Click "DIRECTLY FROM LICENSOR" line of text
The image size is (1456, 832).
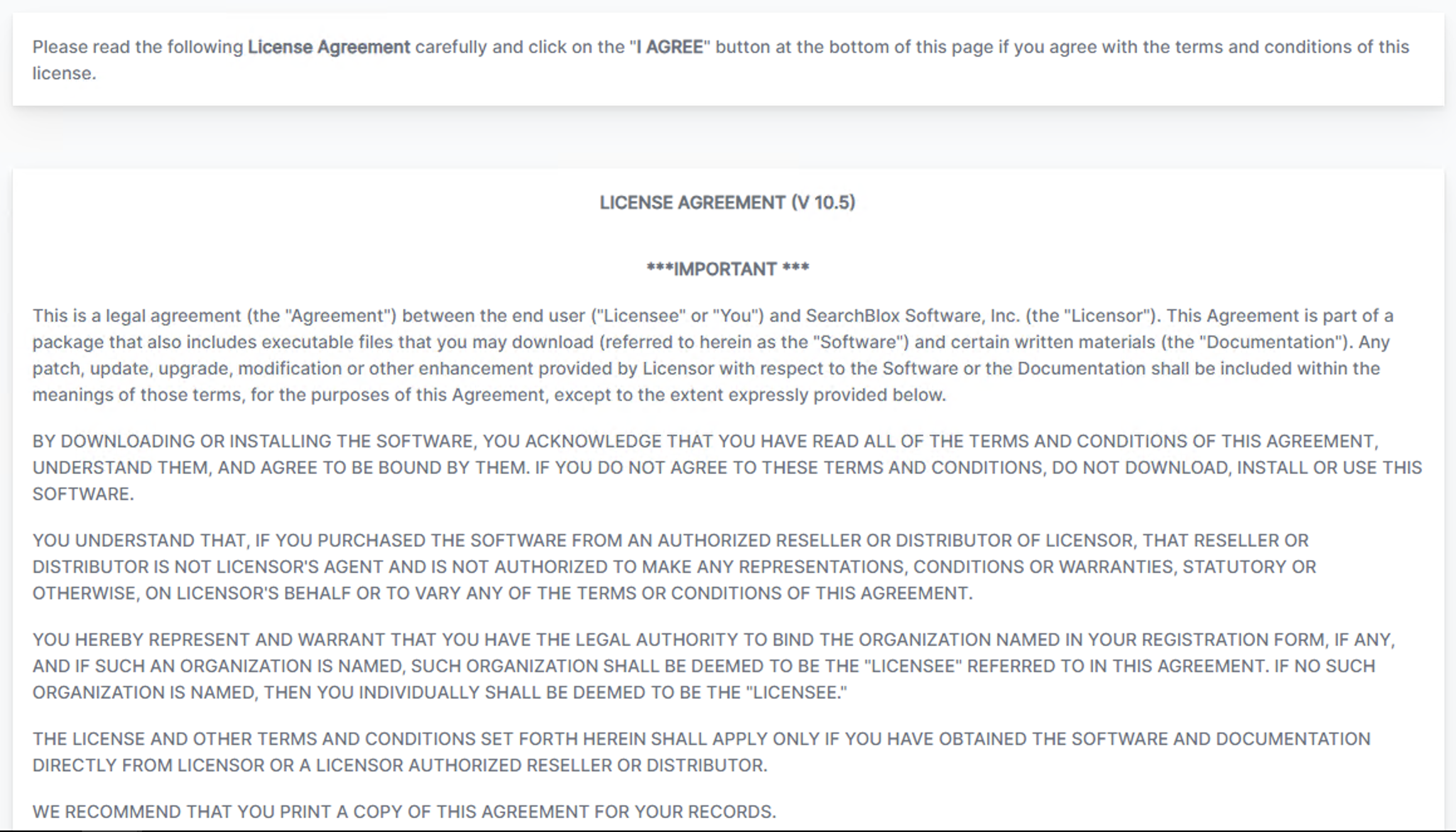point(400,765)
